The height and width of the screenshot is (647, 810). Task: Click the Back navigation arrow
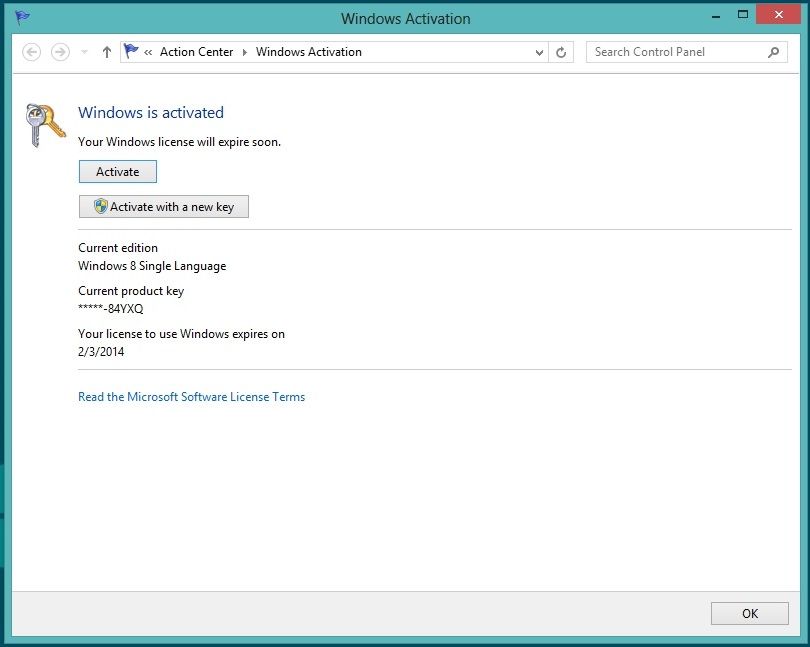[x=31, y=52]
